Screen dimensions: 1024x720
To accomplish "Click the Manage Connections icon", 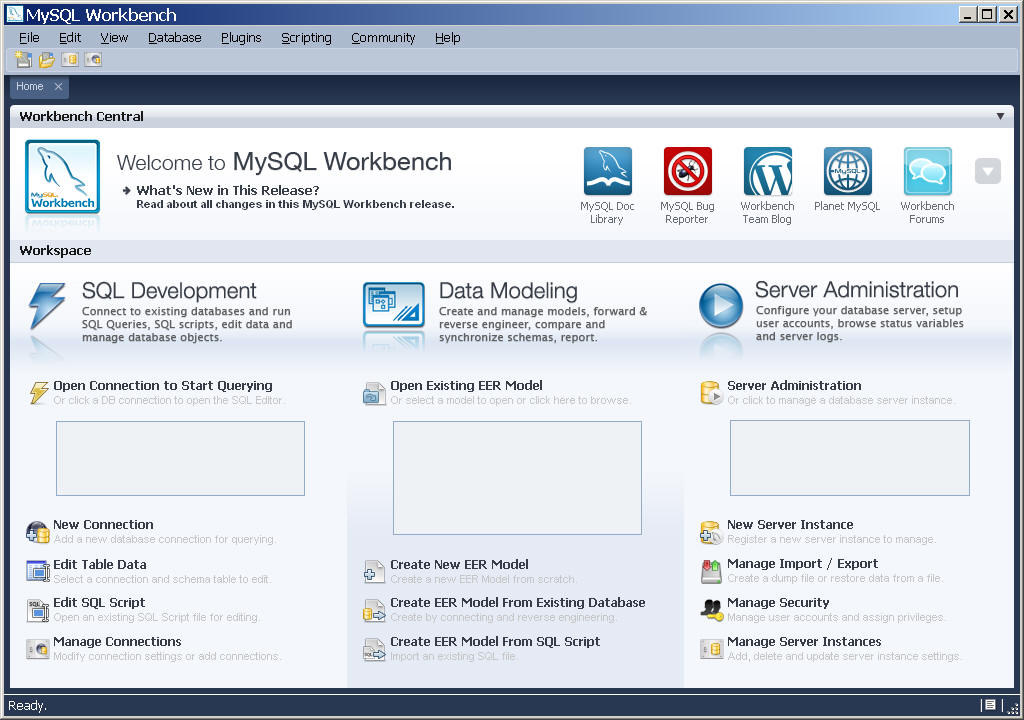I will [x=38, y=649].
